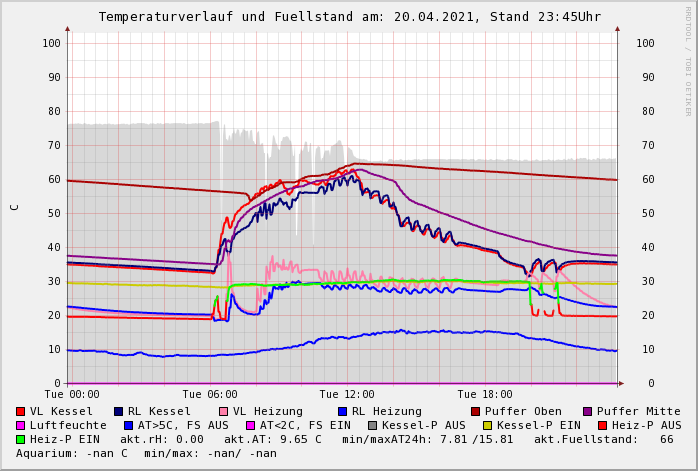
Task: Select the pink VL Heizung legend swatch
Action: [223, 412]
